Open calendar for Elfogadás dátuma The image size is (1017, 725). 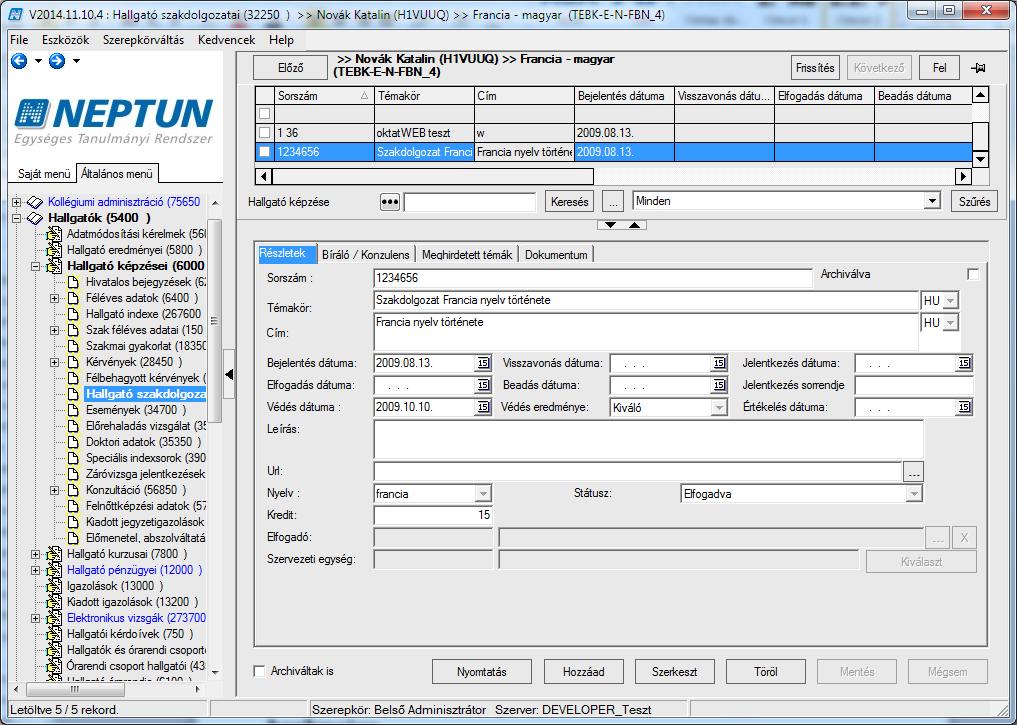coord(483,385)
